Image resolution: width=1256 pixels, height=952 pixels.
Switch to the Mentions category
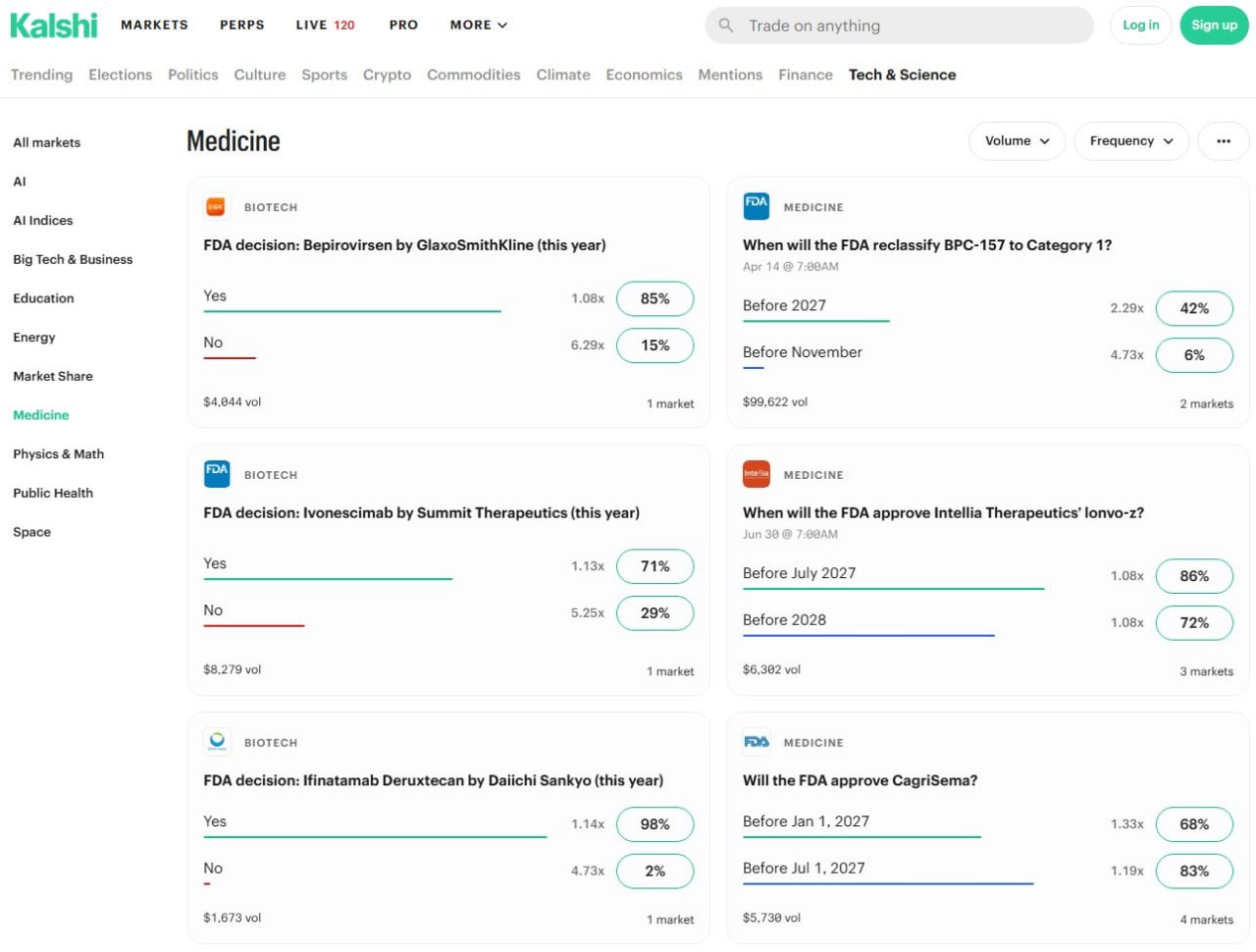tap(730, 75)
